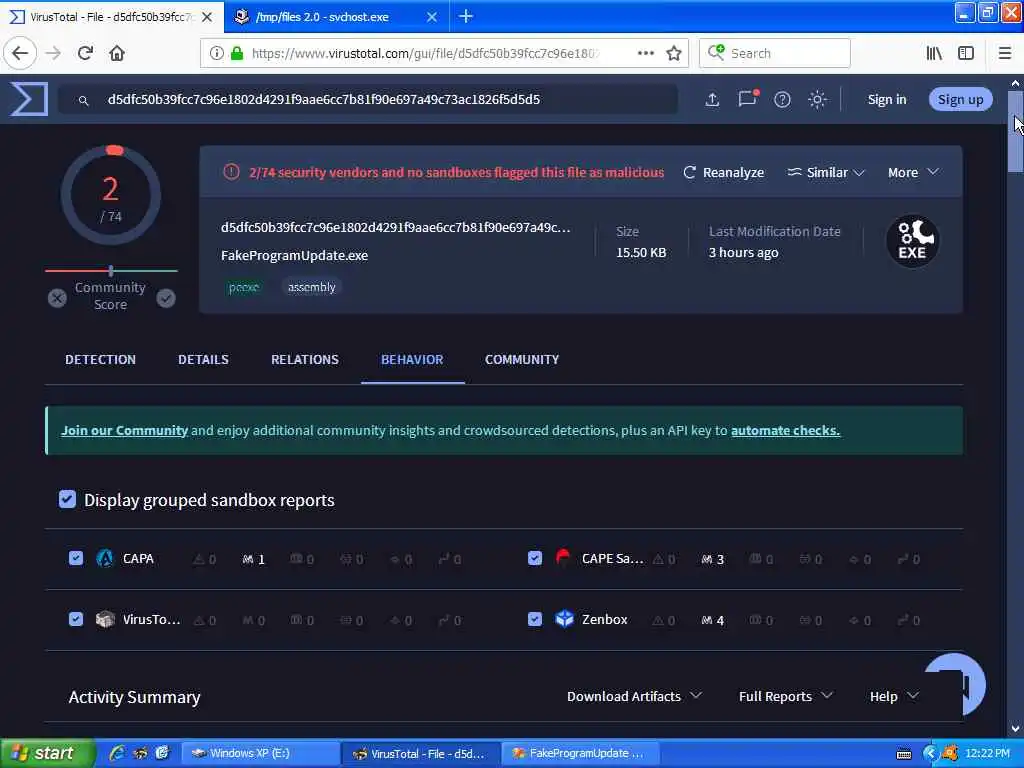Switch to Windows XP (E:) taskbar window
Viewport: 1024px width, 768px height.
[260, 753]
